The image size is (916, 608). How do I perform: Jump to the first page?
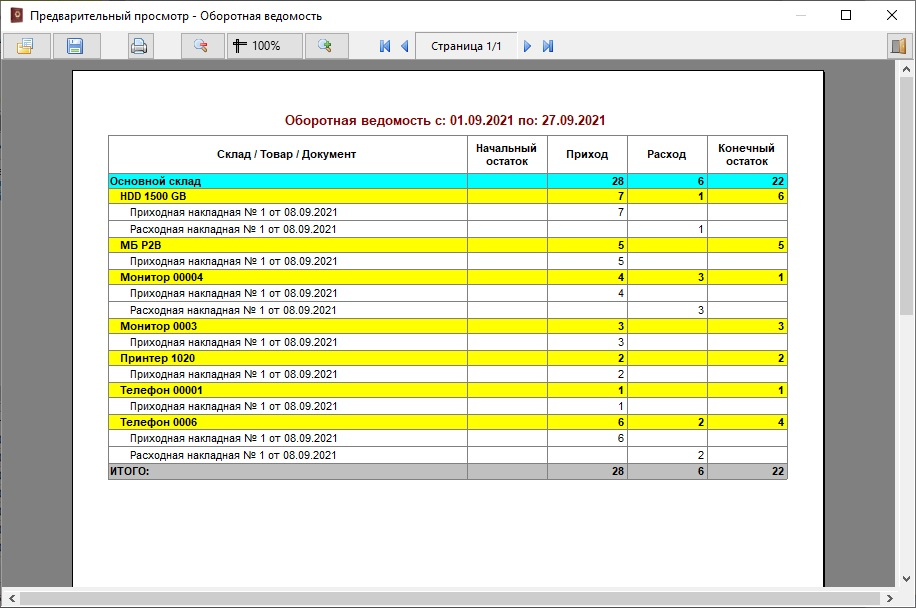[385, 46]
